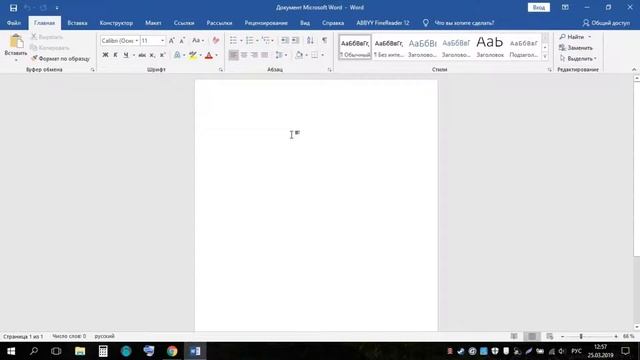Click the zoom slider handle
Image resolution: width=640 pixels, height=360 pixels.
[581, 336]
